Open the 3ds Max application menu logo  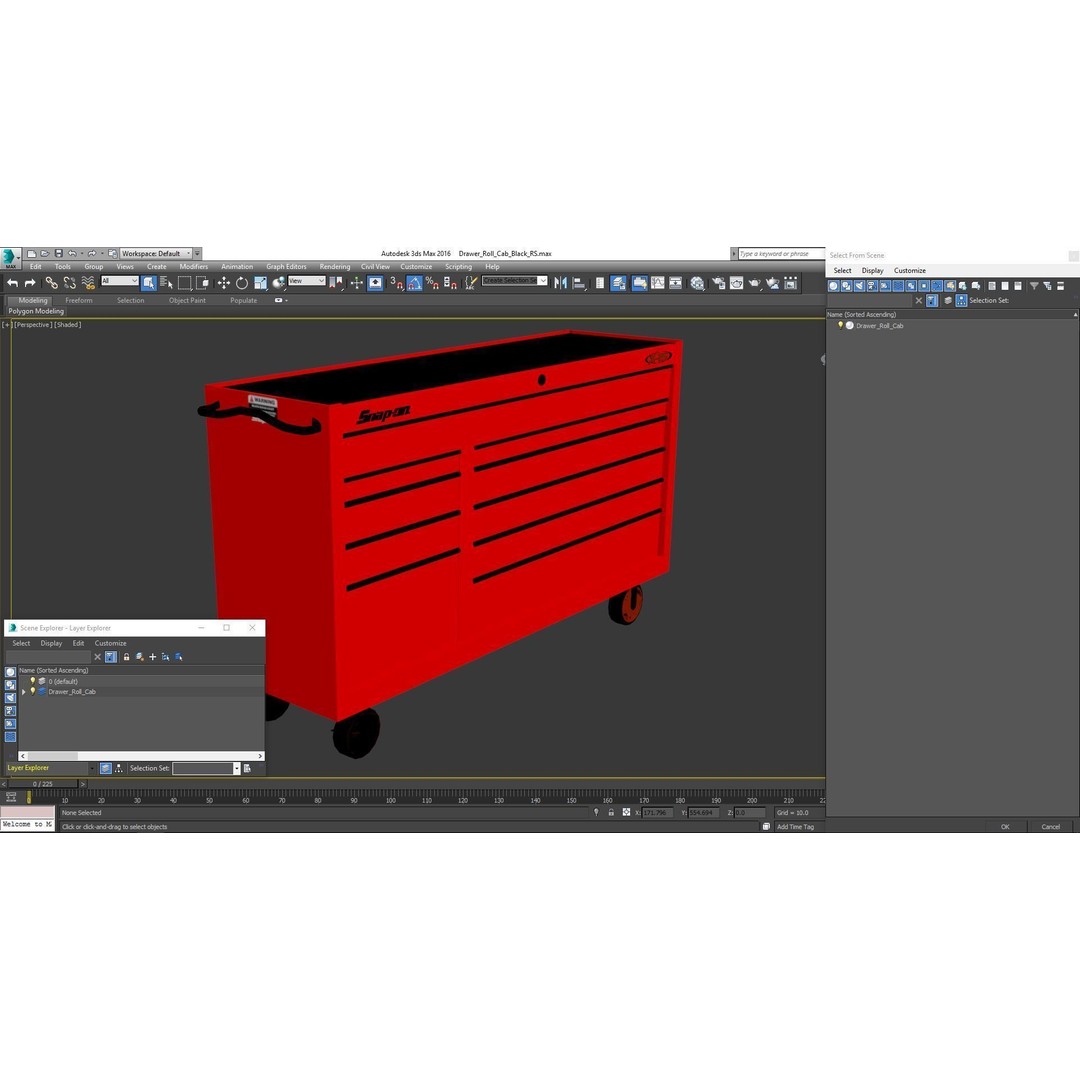coord(10,258)
